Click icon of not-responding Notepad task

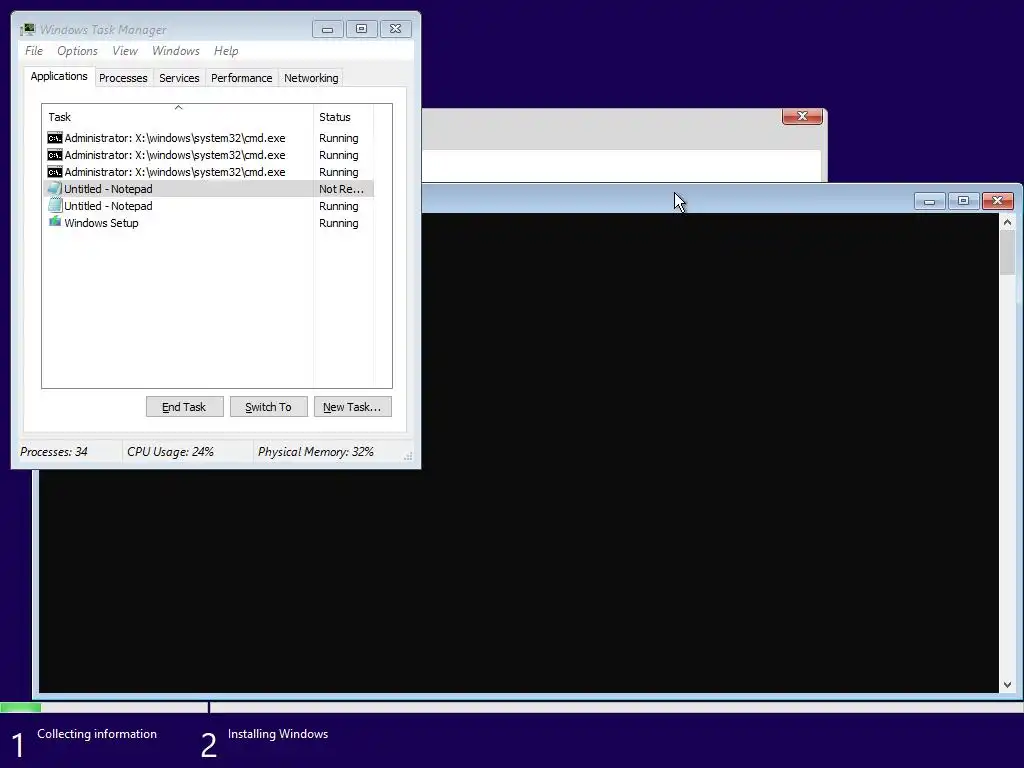55,189
